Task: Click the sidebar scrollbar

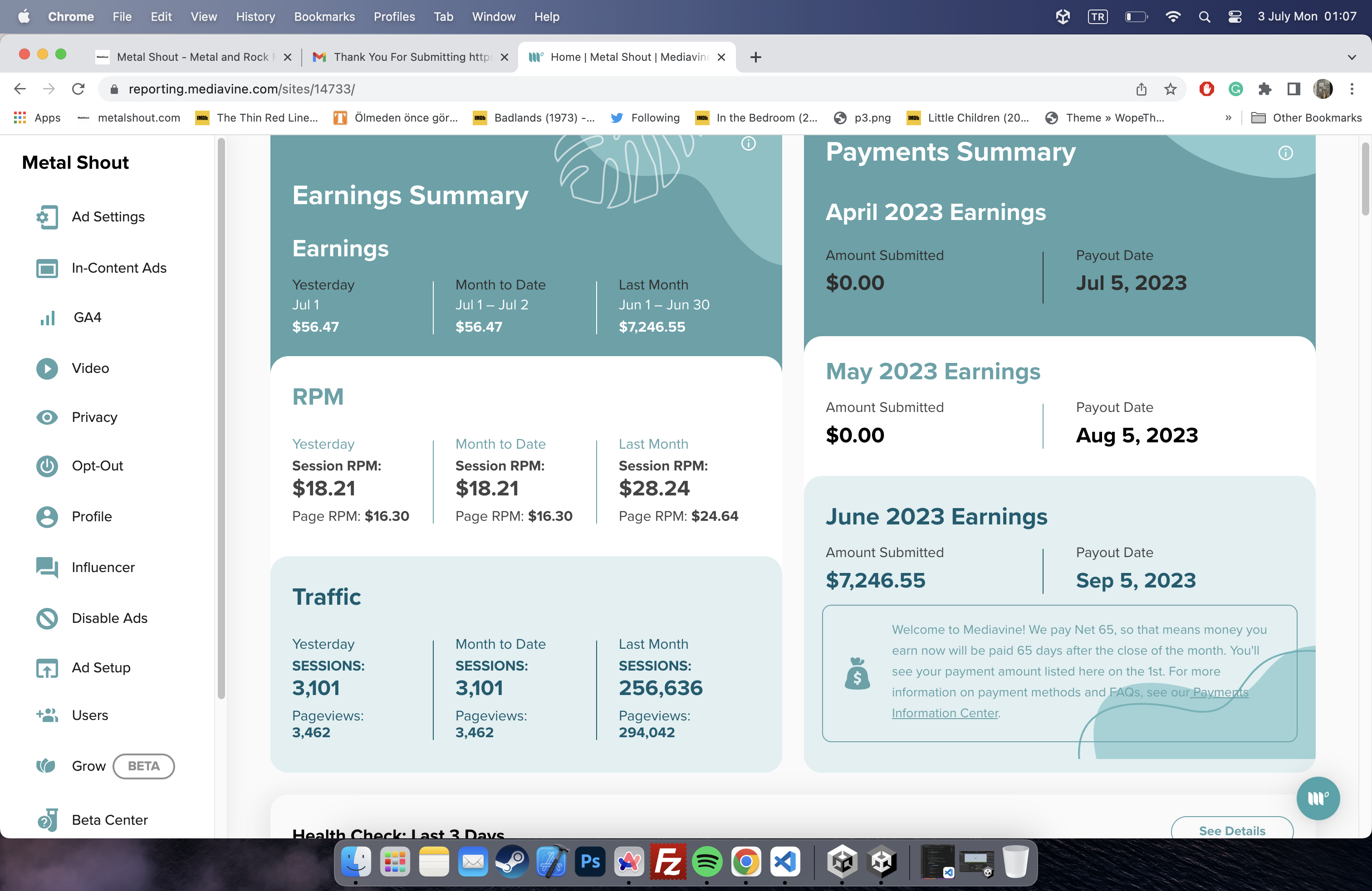Action: click(221, 418)
